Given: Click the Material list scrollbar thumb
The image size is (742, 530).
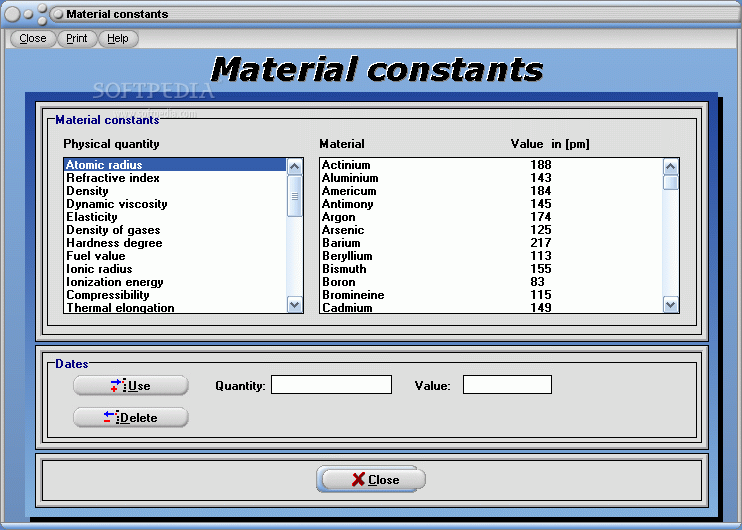Looking at the screenshot, I should click(x=671, y=182).
